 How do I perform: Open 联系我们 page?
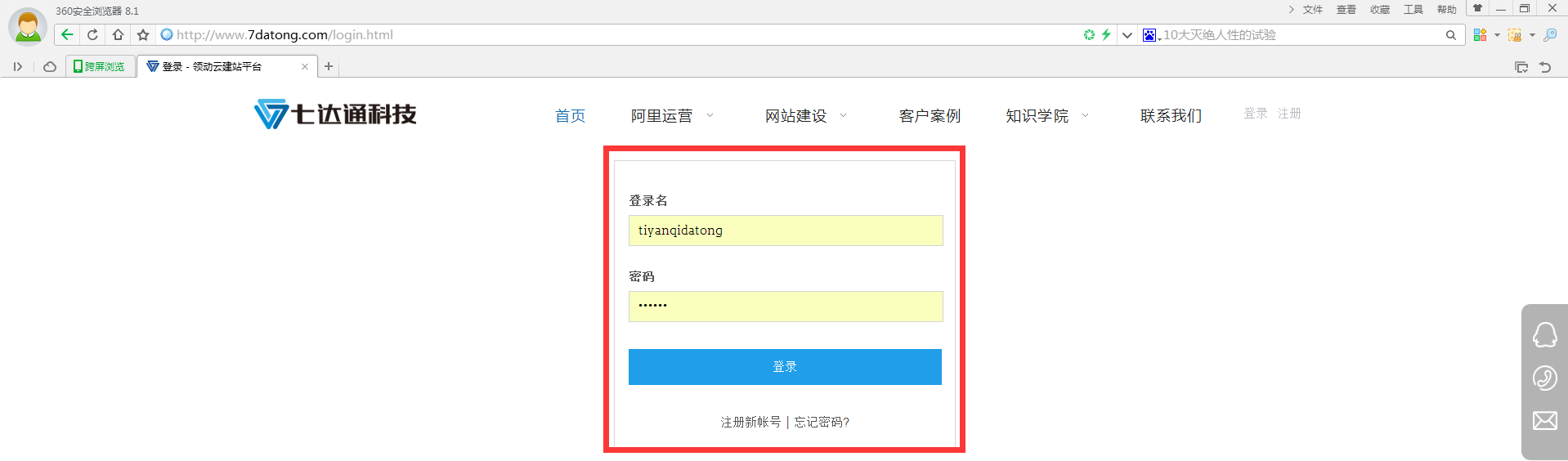tap(1171, 116)
